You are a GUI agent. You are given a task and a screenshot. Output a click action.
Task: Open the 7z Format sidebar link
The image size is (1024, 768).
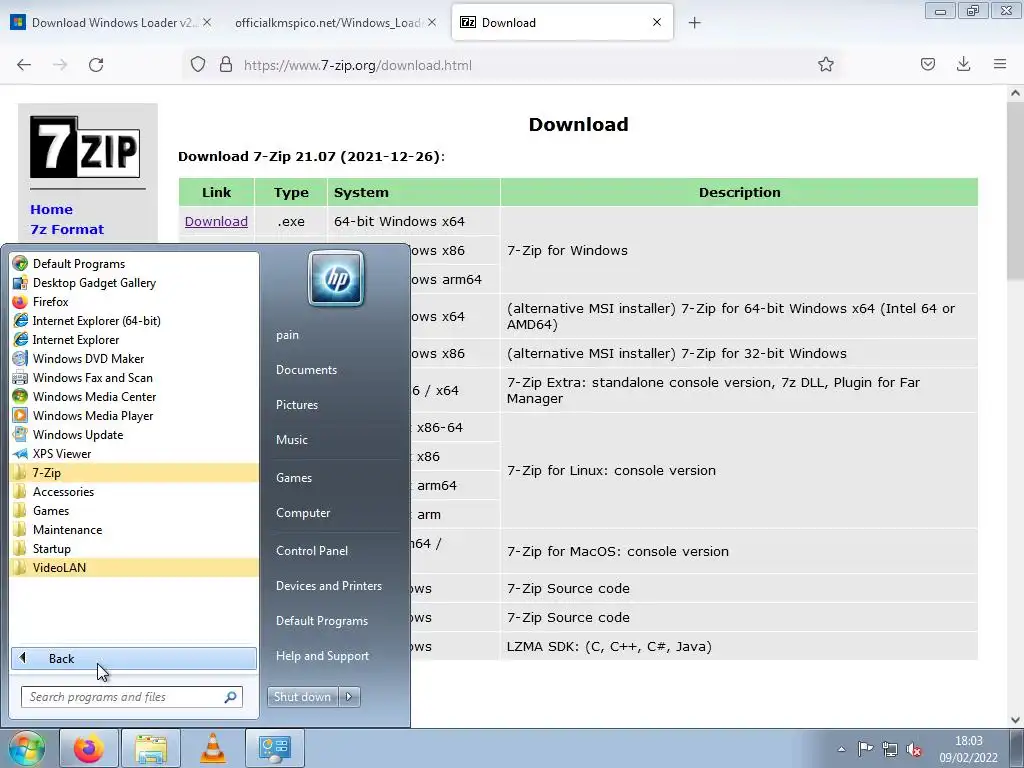point(67,229)
